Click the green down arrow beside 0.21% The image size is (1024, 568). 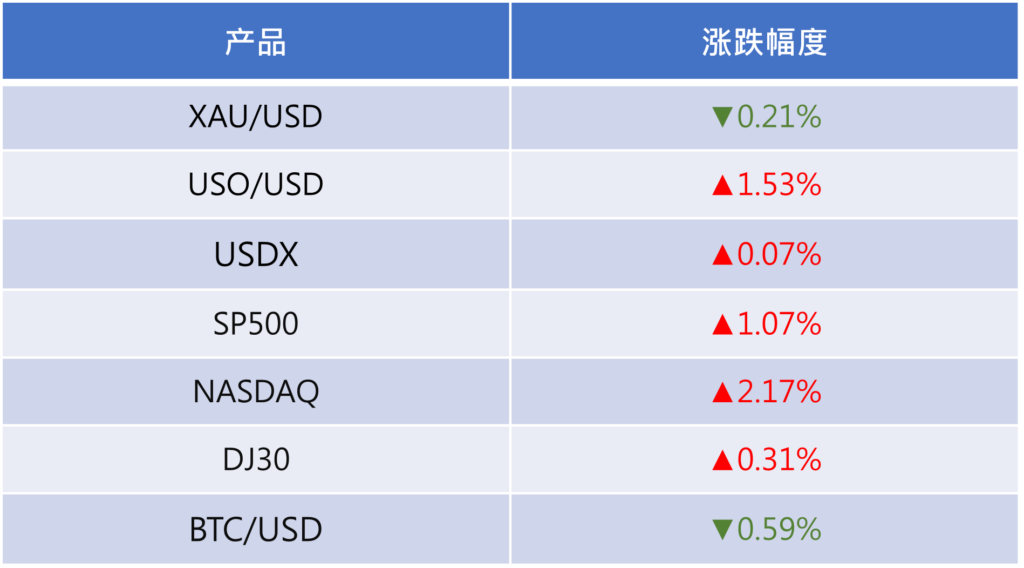(723, 118)
